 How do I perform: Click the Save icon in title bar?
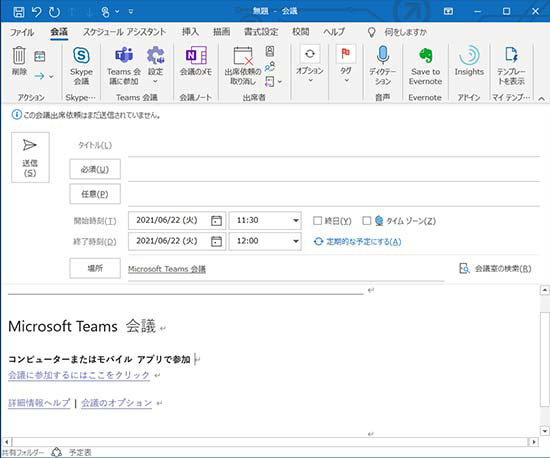click(x=19, y=12)
